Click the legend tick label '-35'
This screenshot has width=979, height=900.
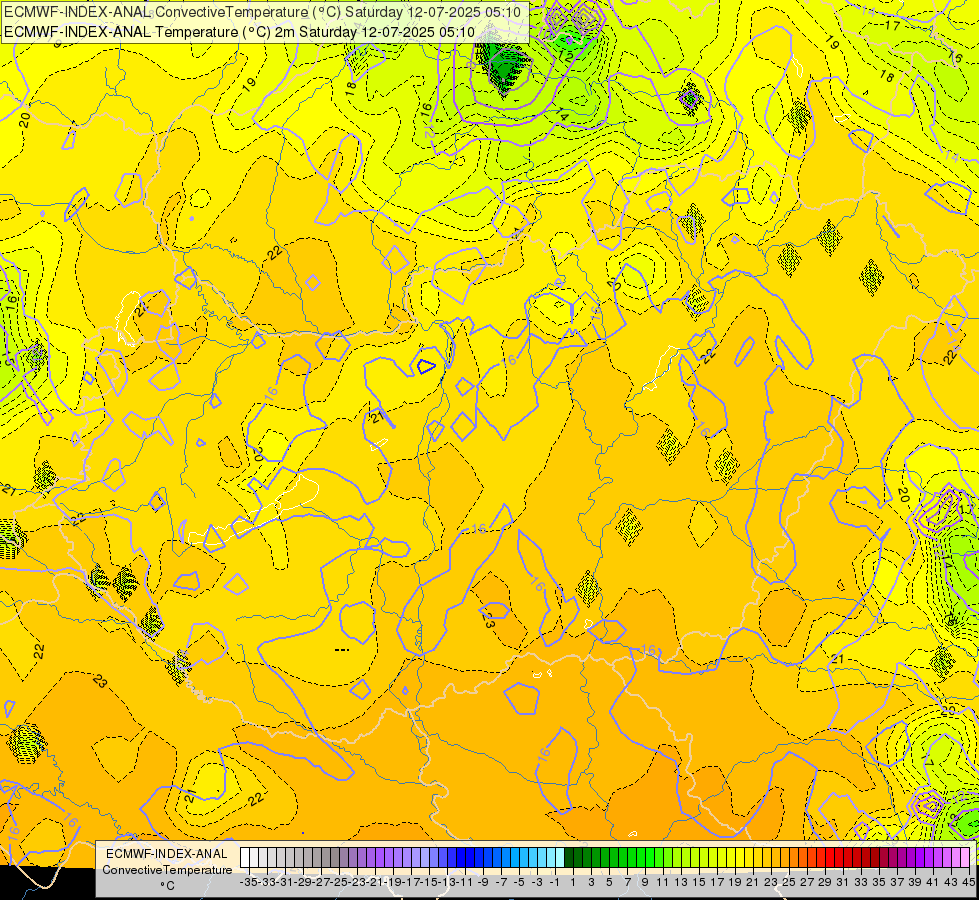(x=248, y=882)
